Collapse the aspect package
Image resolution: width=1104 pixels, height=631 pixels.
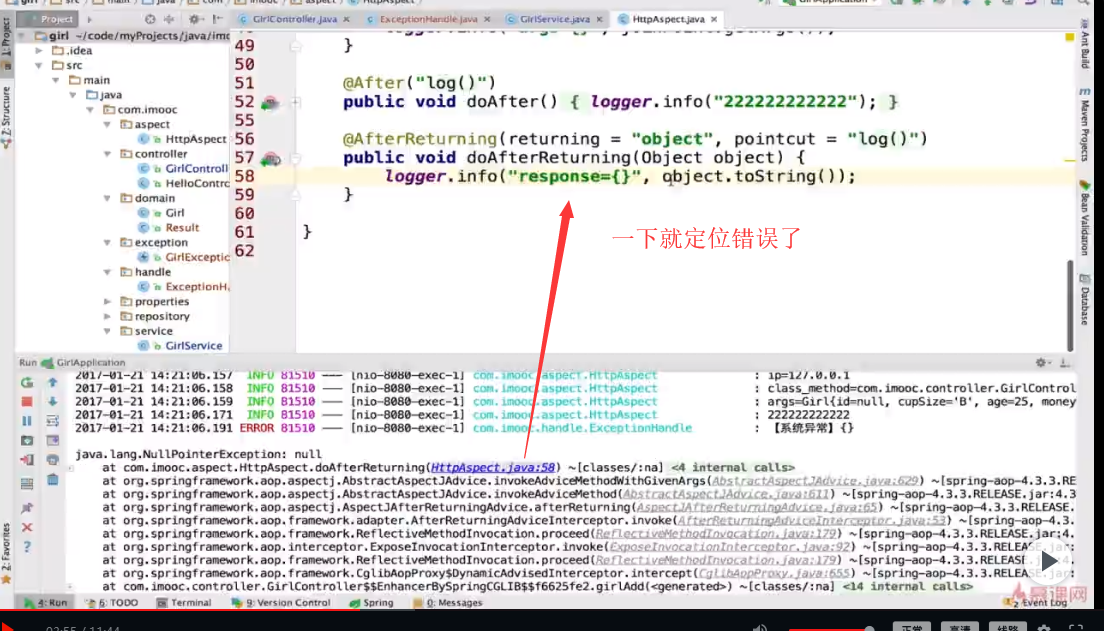[107, 125]
